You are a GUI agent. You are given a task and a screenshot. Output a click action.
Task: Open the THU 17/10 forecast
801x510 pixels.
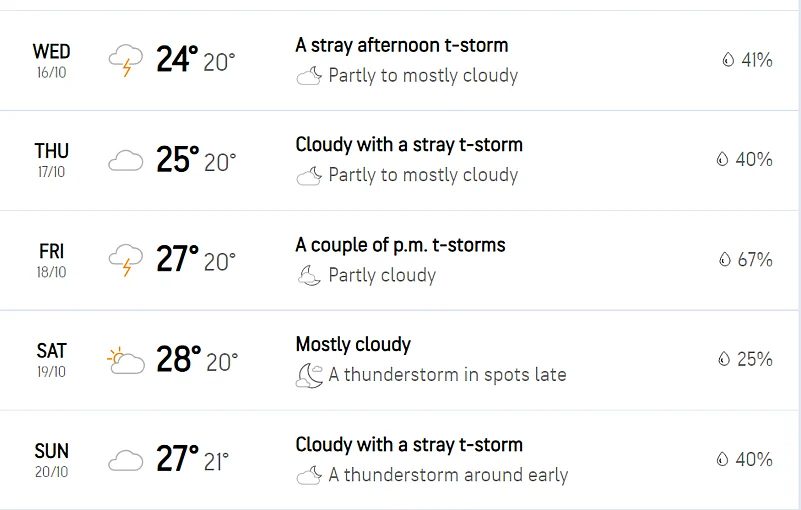click(x=51, y=160)
